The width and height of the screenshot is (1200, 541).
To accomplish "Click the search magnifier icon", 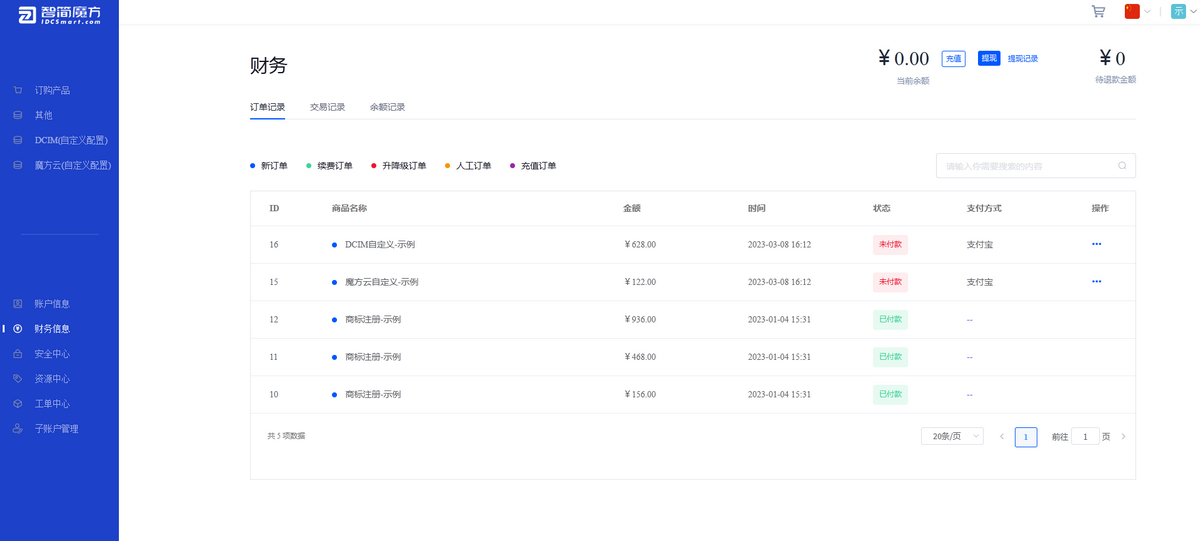I will coord(1122,166).
